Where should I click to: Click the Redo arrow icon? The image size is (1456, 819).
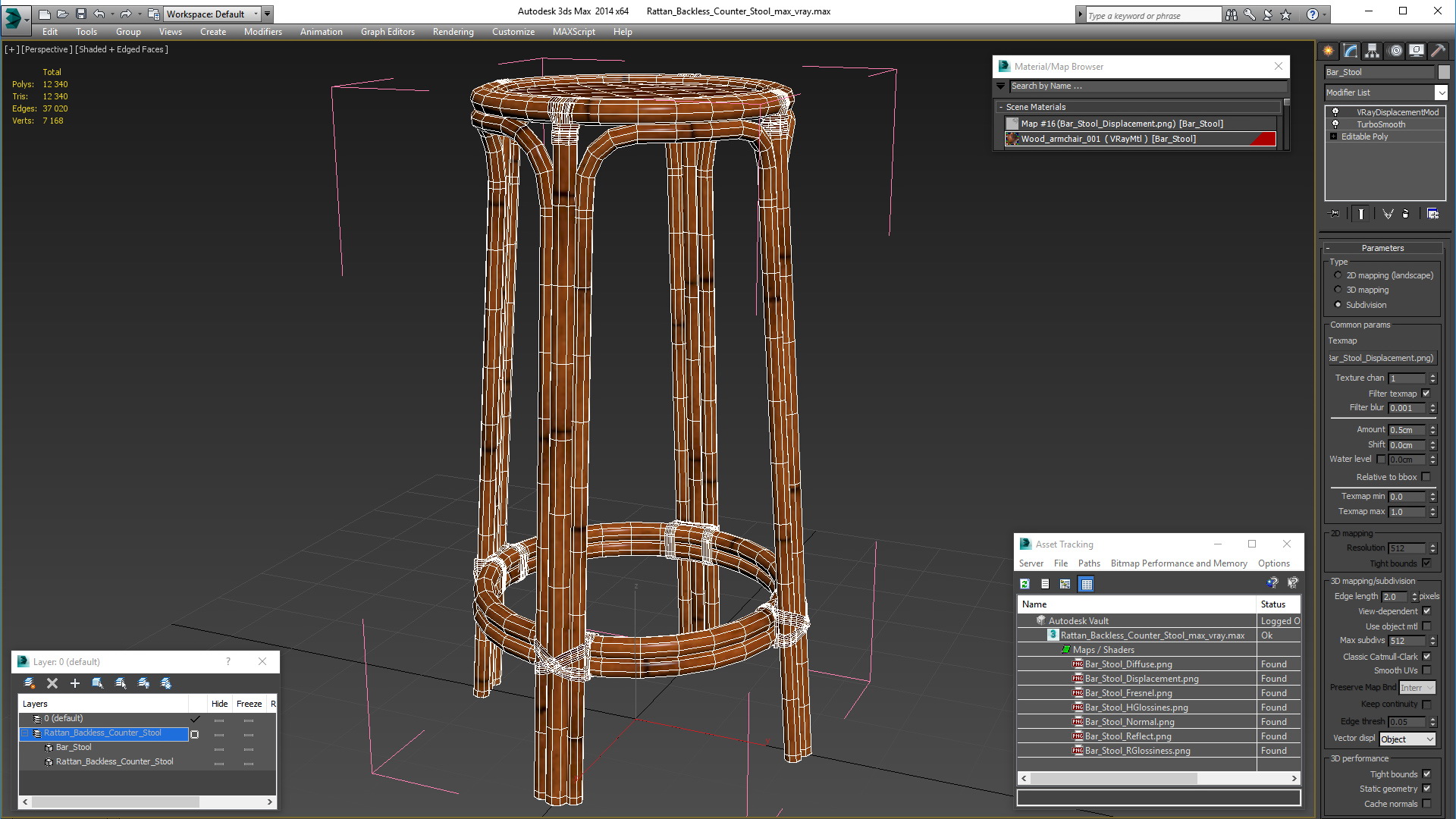click(126, 14)
